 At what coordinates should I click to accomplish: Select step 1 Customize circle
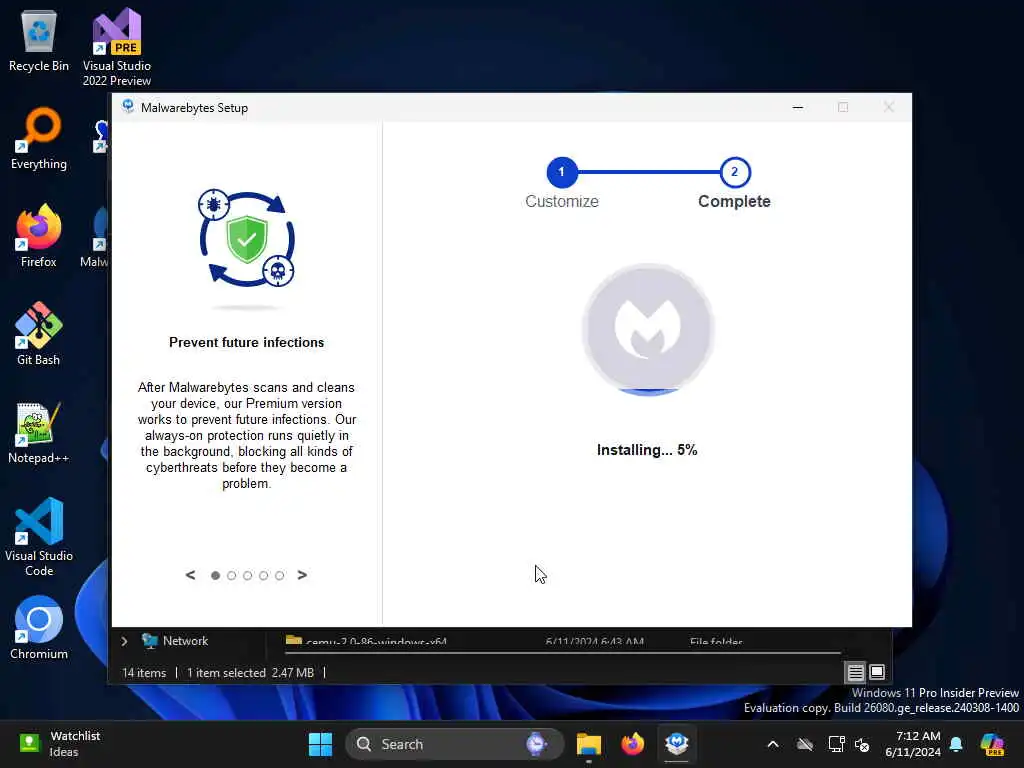click(x=562, y=172)
